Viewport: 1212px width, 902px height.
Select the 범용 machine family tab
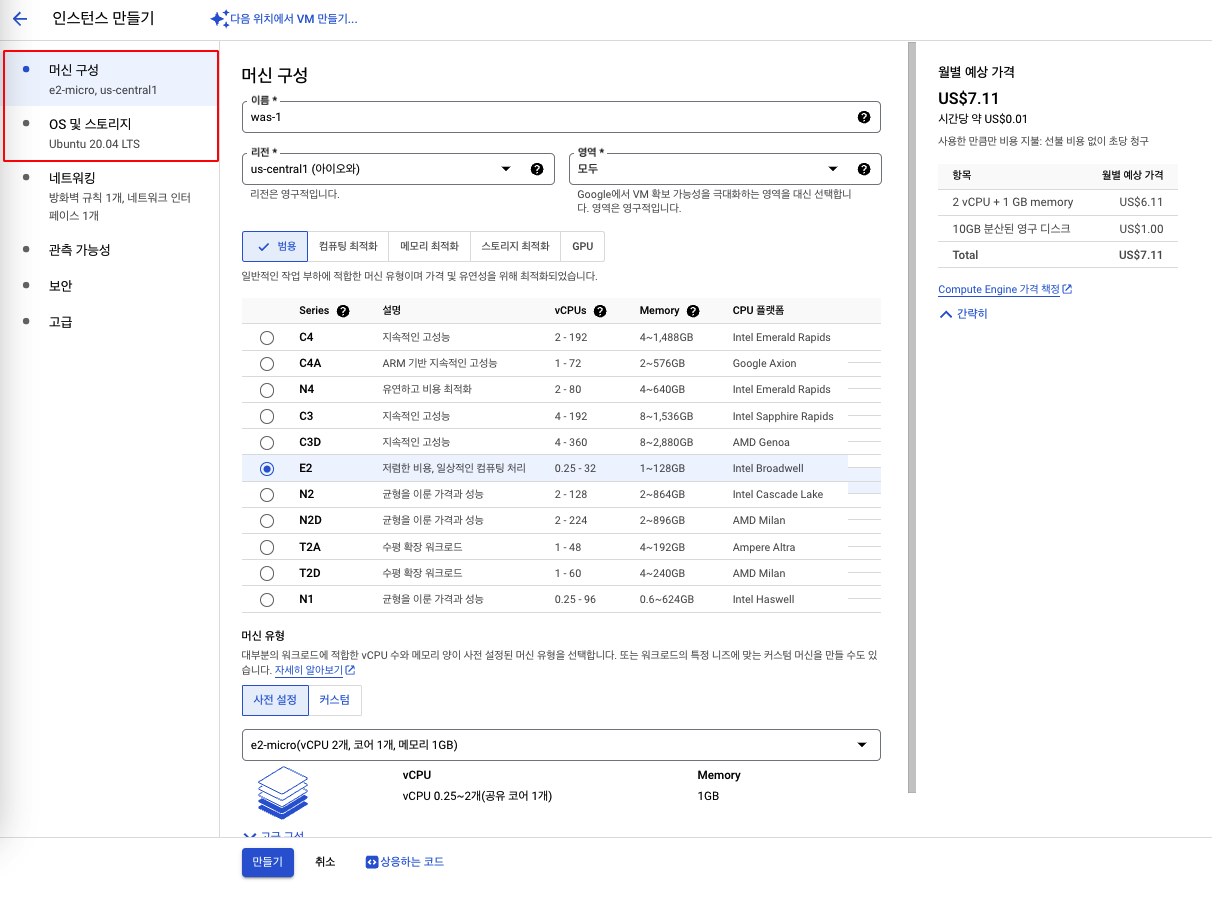[276, 246]
